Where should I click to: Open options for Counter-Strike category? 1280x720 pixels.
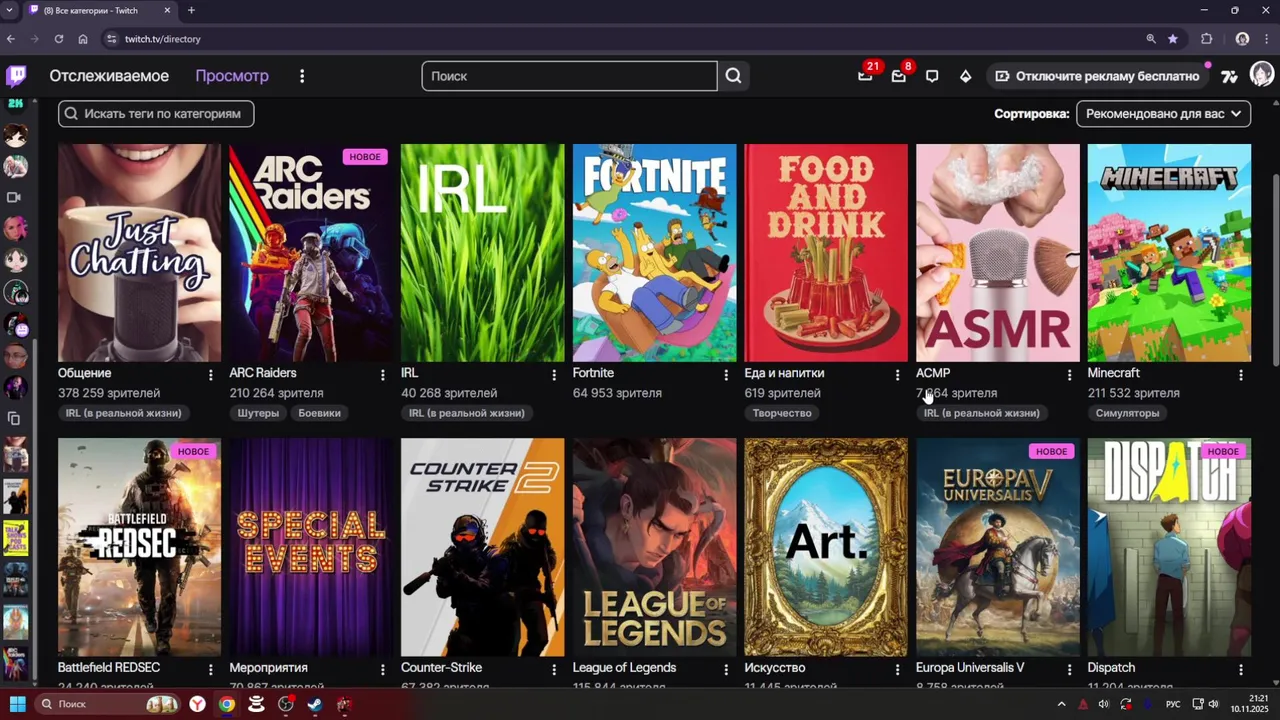[554, 669]
